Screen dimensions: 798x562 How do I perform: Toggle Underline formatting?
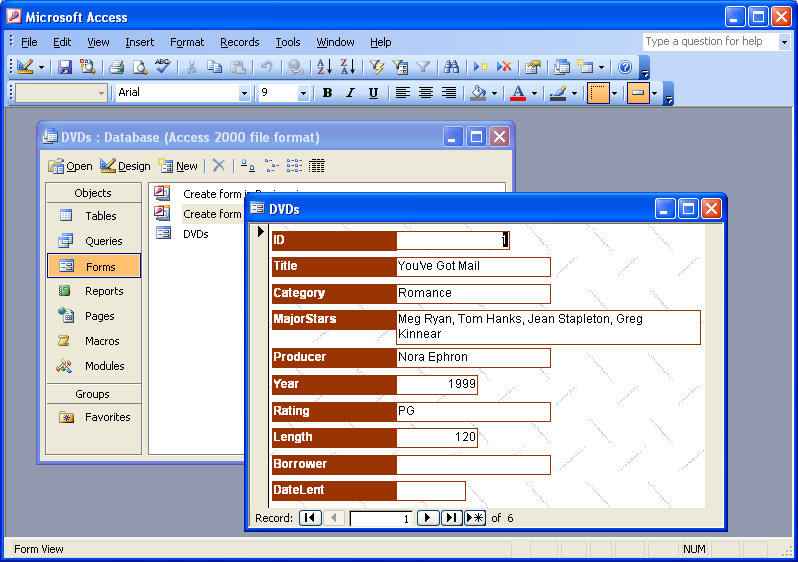(373, 93)
